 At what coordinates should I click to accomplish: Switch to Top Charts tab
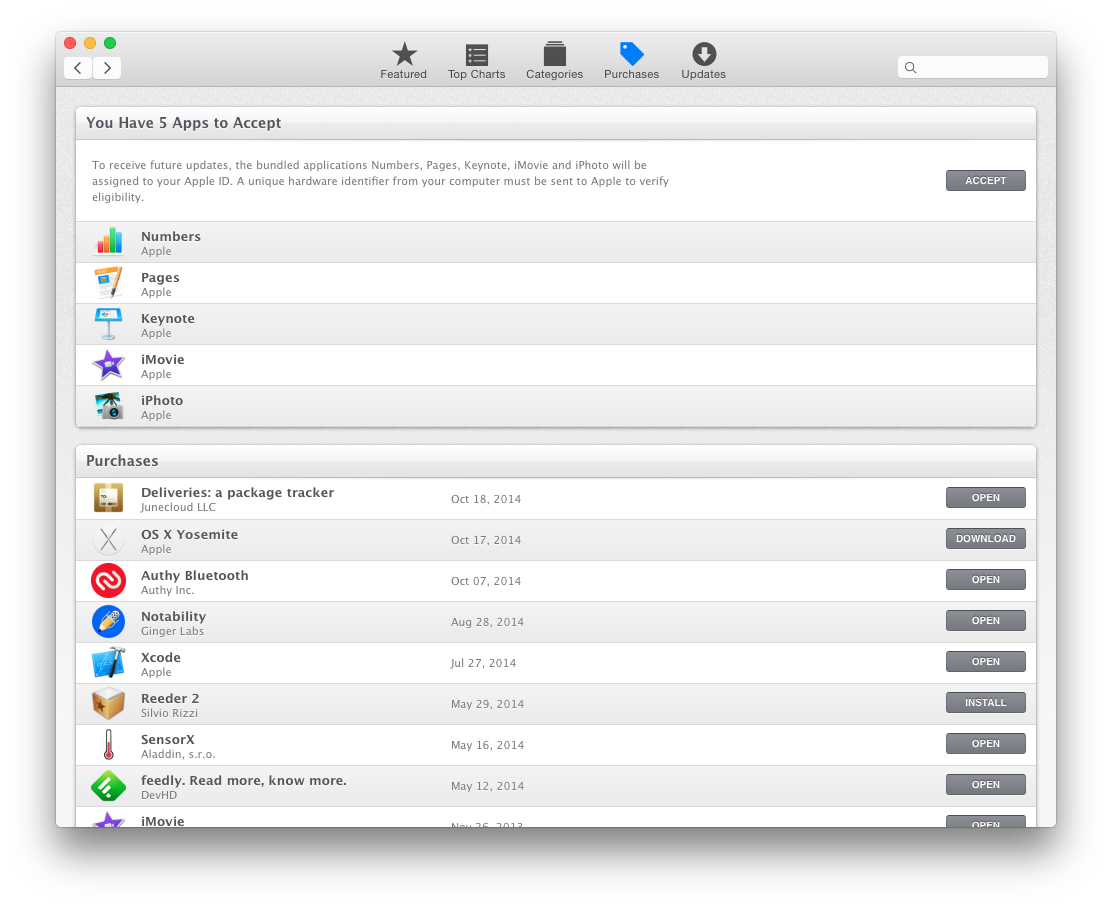(477, 60)
